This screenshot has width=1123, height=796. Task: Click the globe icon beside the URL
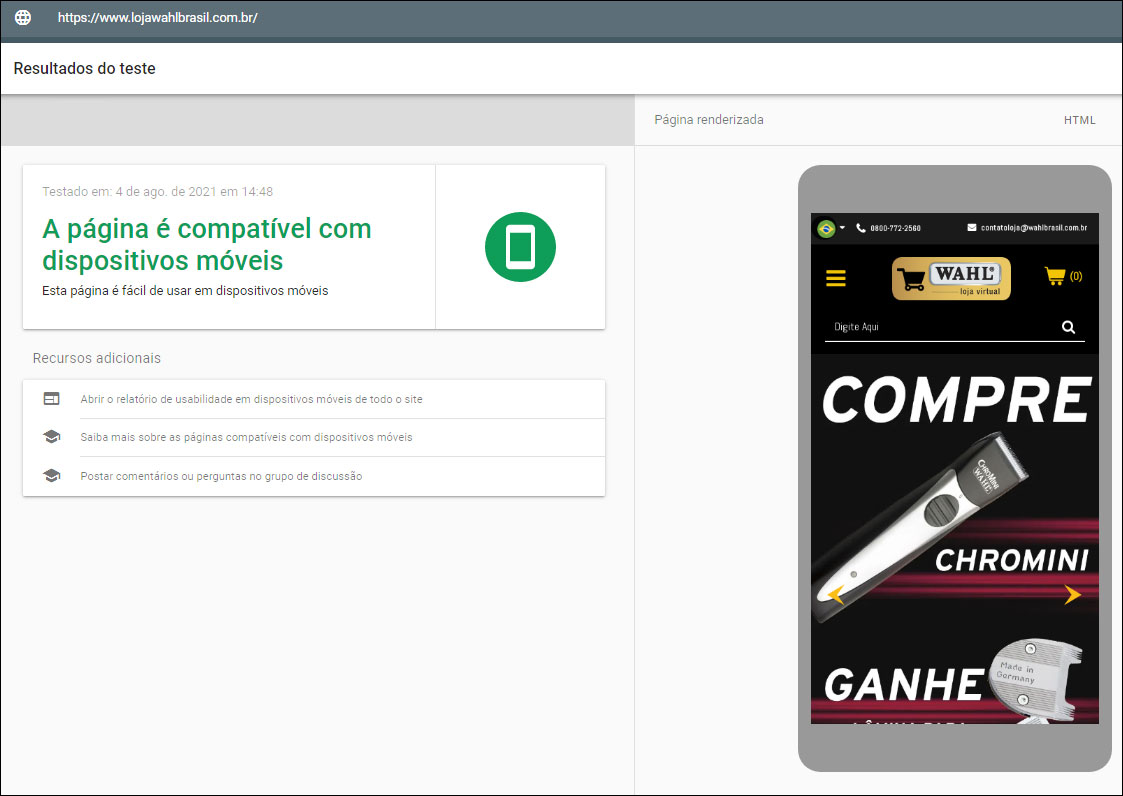pos(23,18)
